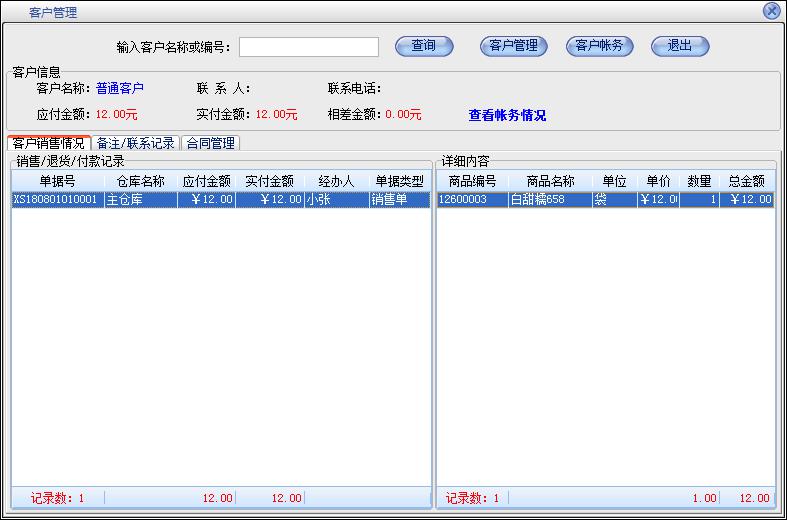The height and width of the screenshot is (520, 787).
Task: Sort records by 应付金额 column header
Action: (206, 181)
